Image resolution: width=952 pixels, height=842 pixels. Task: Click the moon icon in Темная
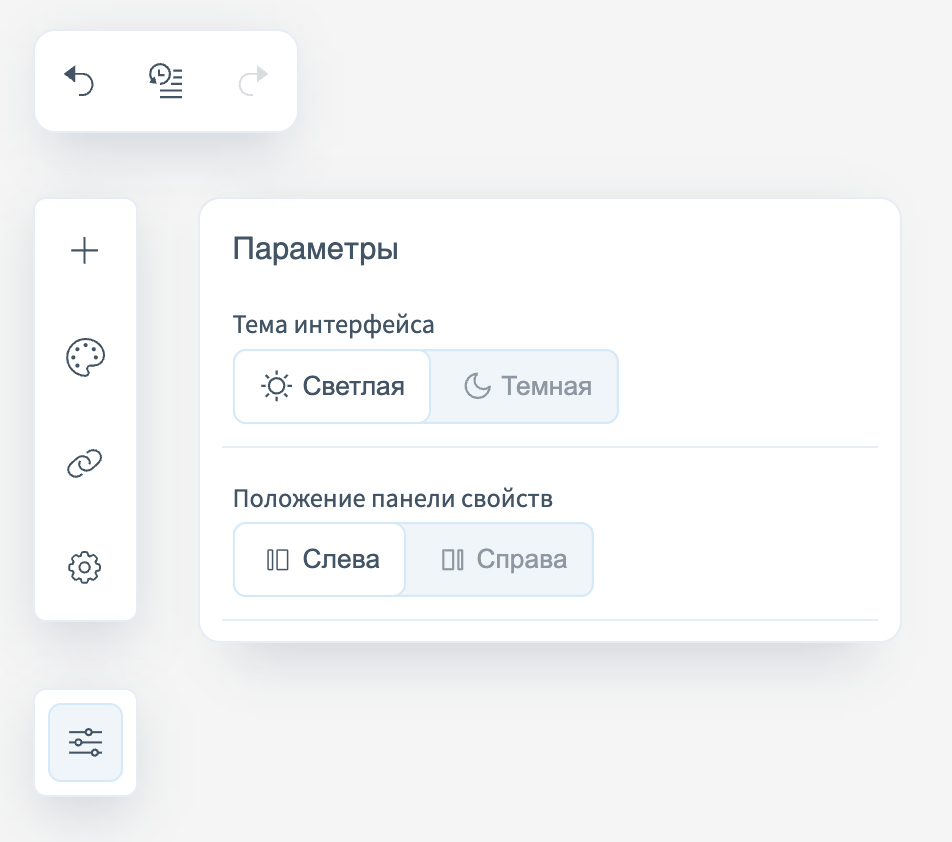click(478, 386)
